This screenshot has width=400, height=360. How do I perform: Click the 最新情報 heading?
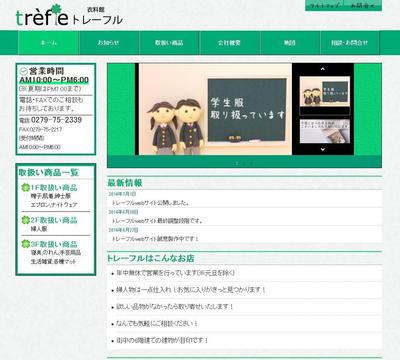pos(125,183)
